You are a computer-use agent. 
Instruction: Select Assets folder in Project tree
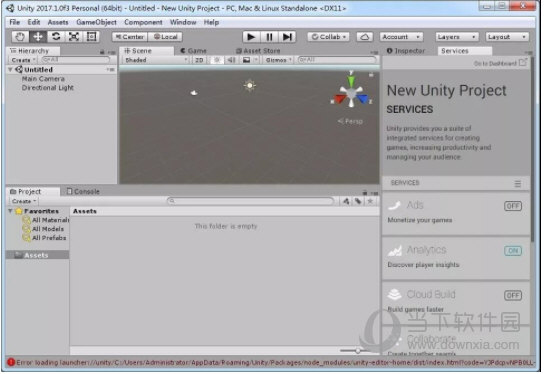click(x=37, y=255)
